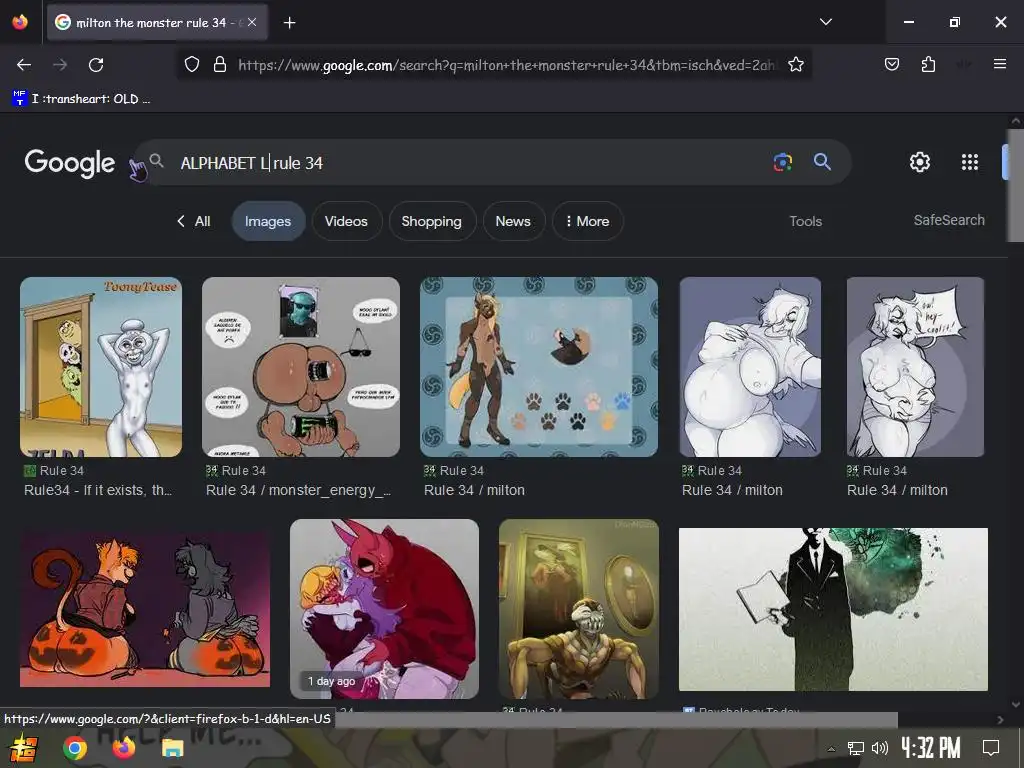
Task: Open the Google apps grid
Action: [970, 162]
